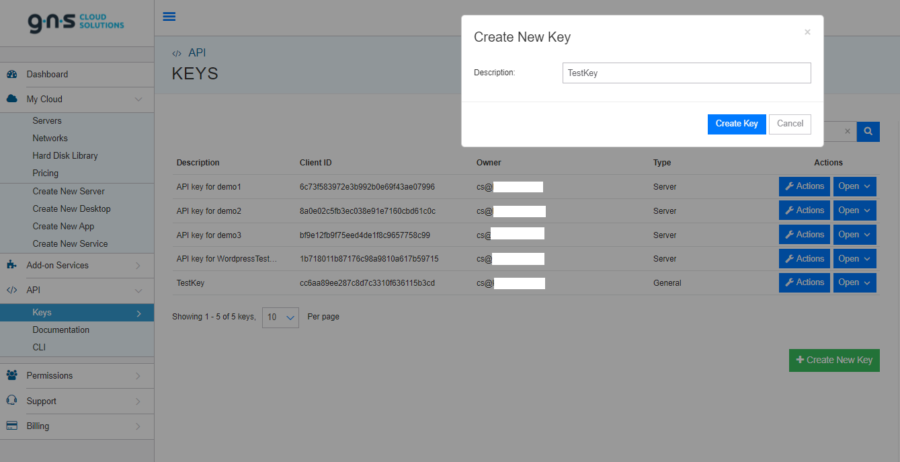900x462 pixels.
Task: Select Create New Service menu item
Action: pos(70,243)
